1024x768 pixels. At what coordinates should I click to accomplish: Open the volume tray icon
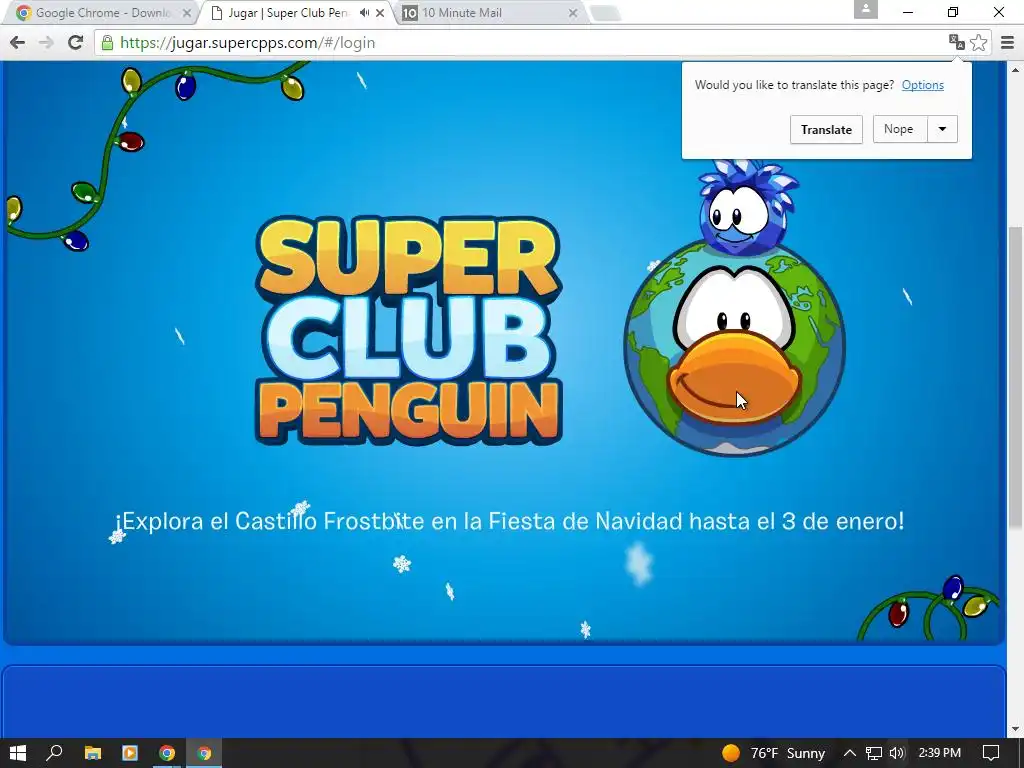click(x=897, y=753)
